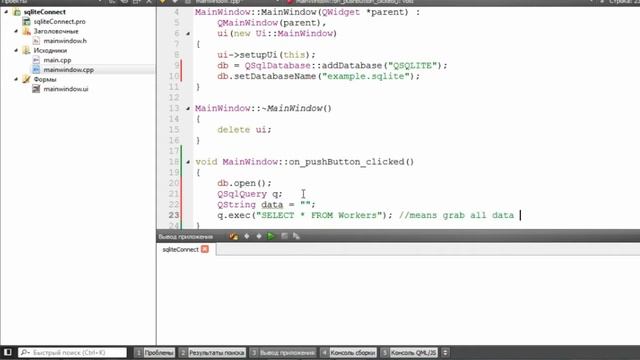
Task: Click the underlined data variable on line 22
Action: pos(272,204)
